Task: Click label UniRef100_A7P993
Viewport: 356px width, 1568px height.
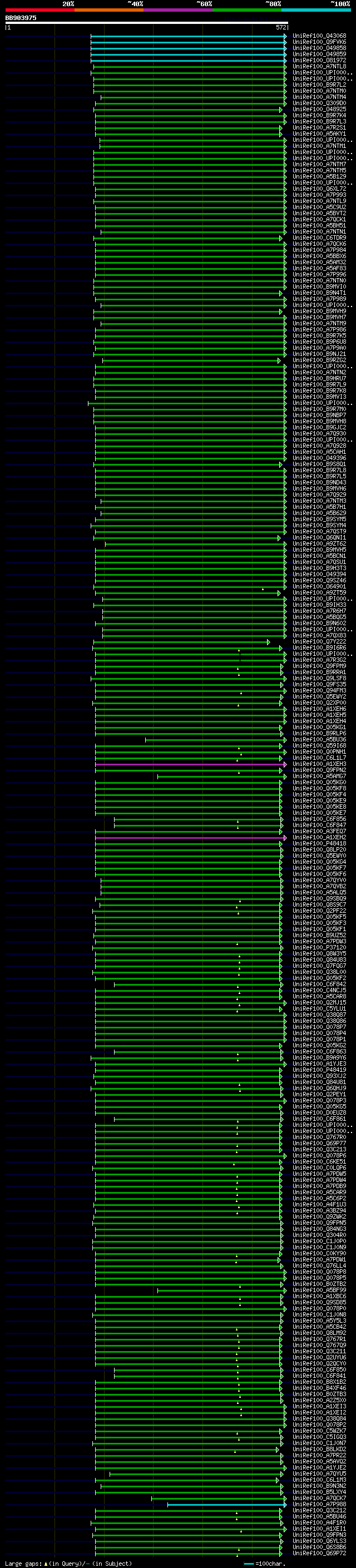Action: coord(319,195)
